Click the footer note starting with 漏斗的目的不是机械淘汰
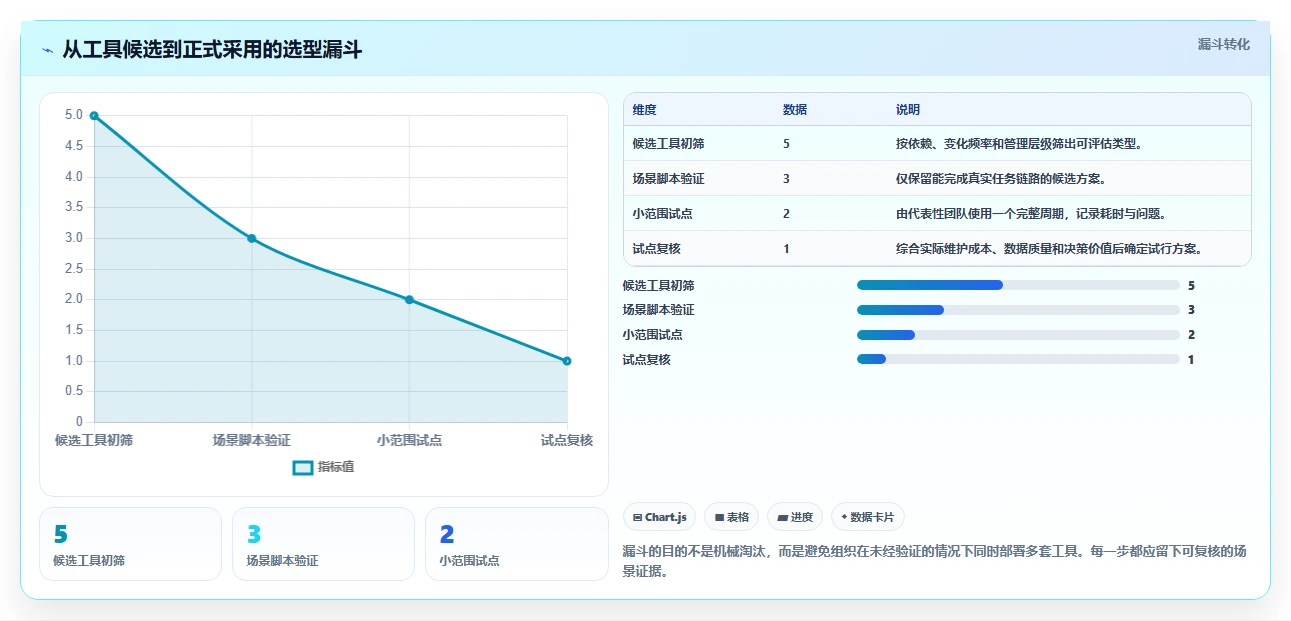This screenshot has height=621, width=1291. coord(935,562)
